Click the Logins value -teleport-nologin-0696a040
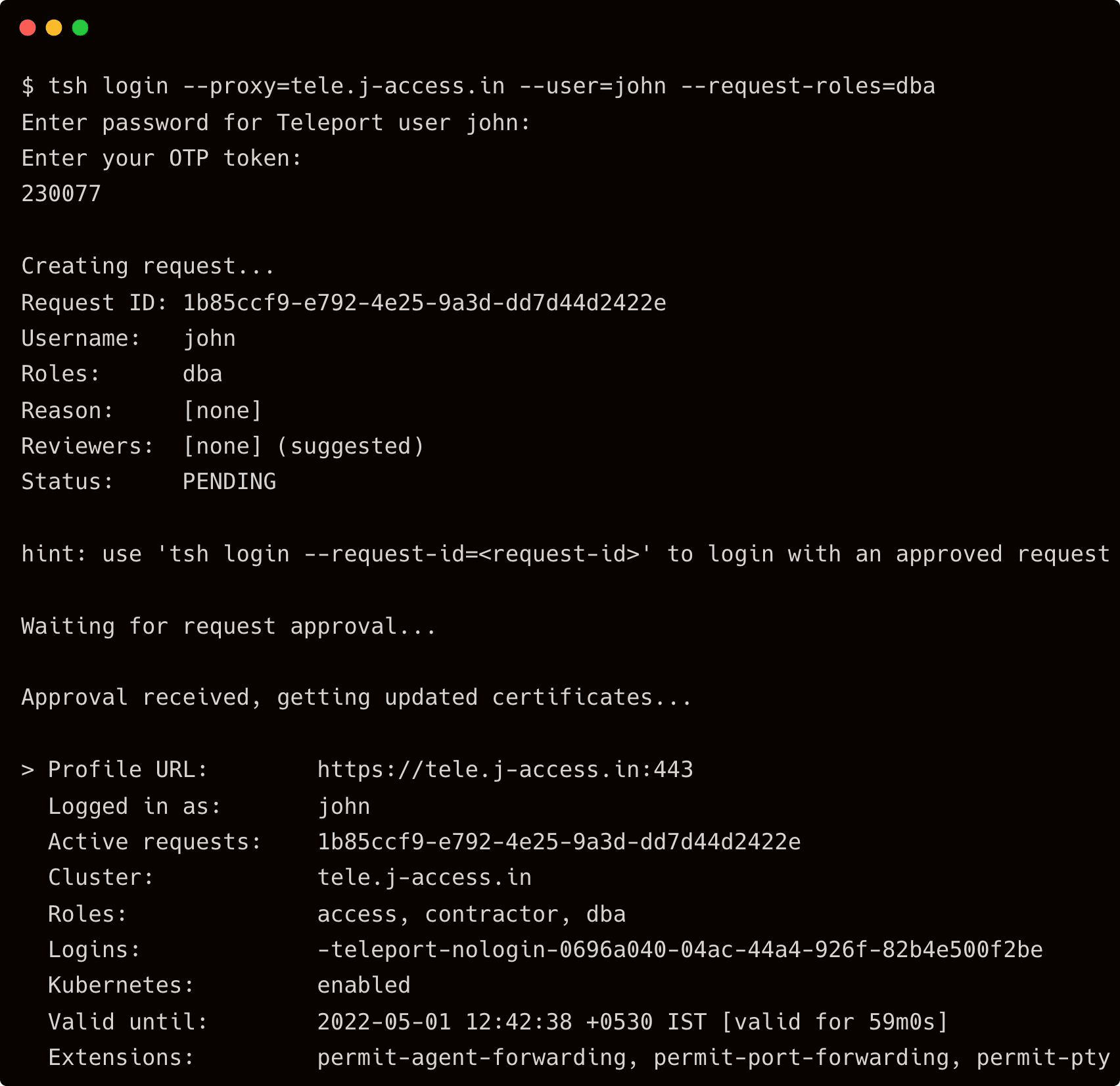The width and height of the screenshot is (1120, 1086). [x=680, y=950]
